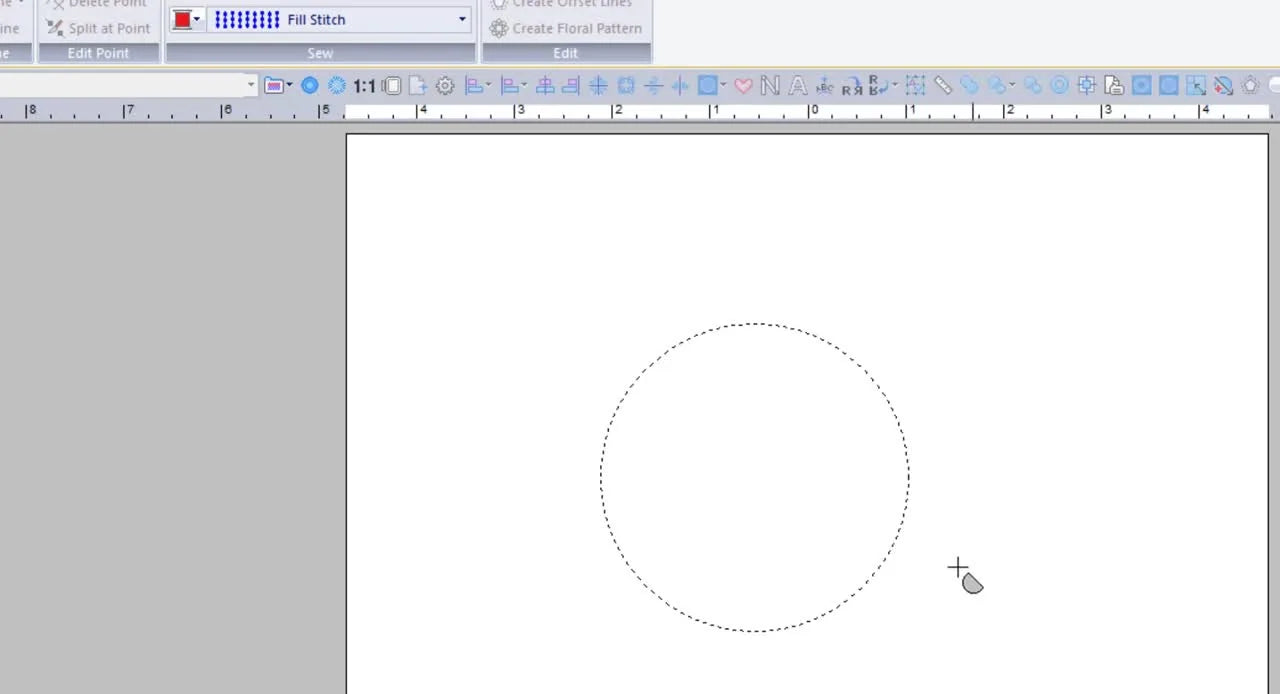Viewport: 1280px width, 694px height.
Task: Click the outlined A text tool icon
Action: point(798,86)
